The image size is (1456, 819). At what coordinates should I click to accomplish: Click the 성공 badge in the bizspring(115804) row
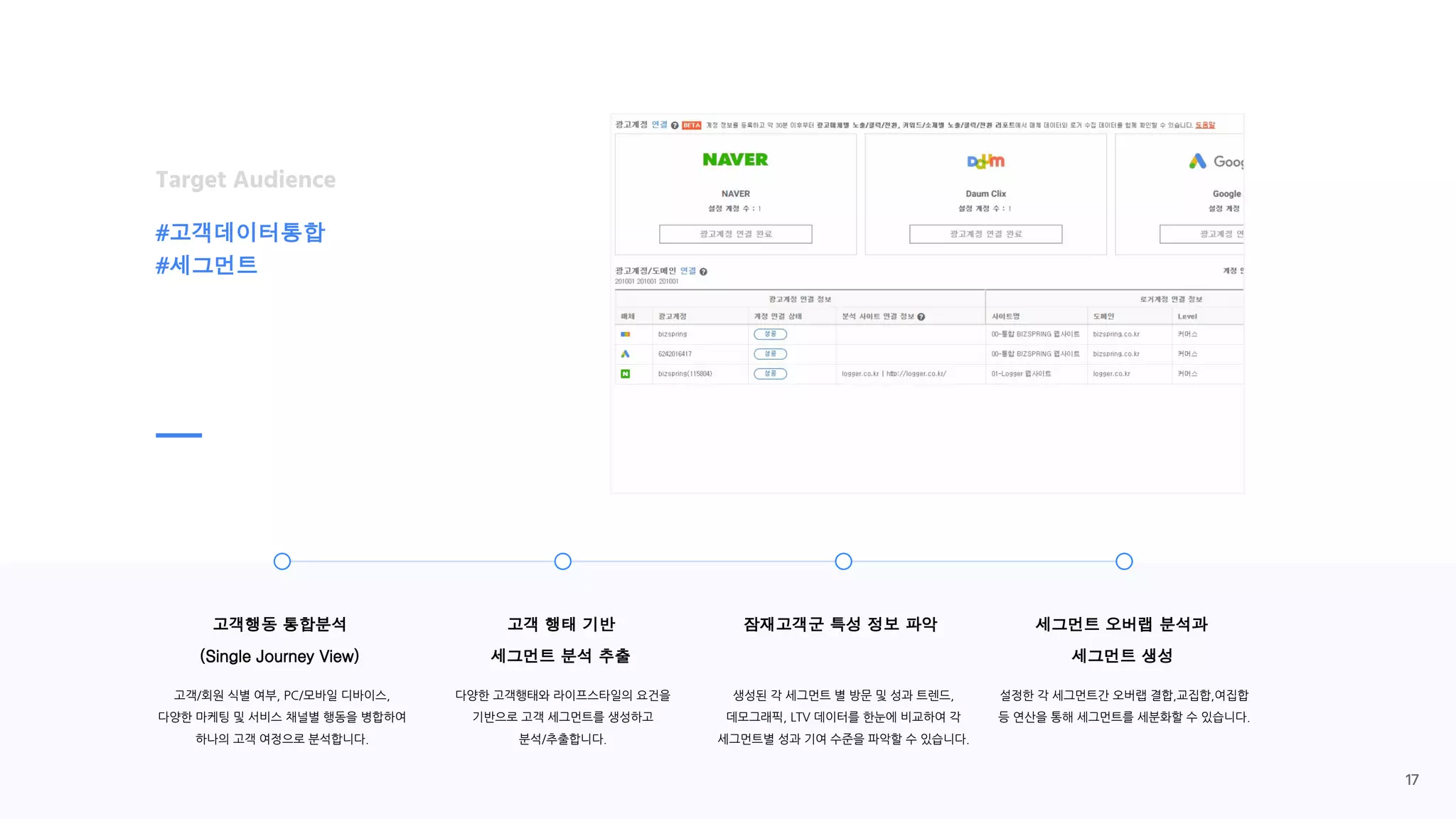coord(771,374)
